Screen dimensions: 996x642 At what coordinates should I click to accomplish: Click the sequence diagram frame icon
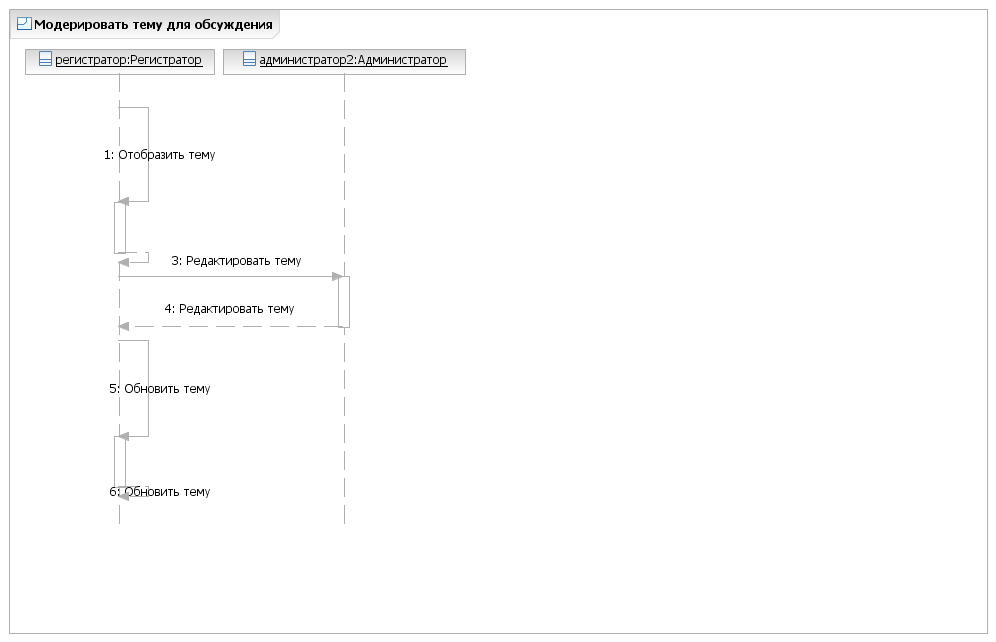pos(24,24)
